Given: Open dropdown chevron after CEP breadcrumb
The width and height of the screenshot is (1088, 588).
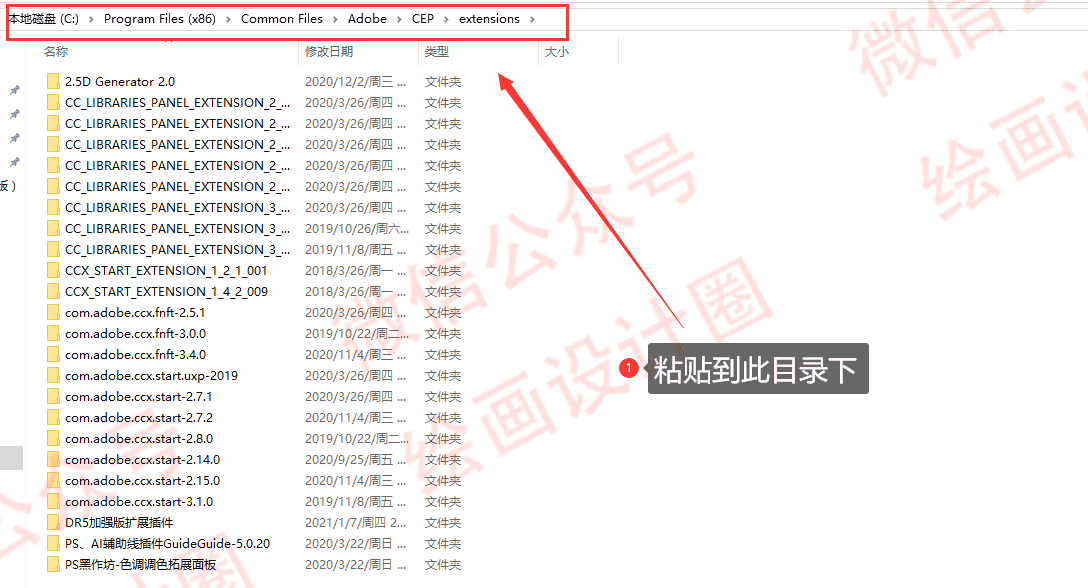Looking at the screenshot, I should click(x=446, y=19).
